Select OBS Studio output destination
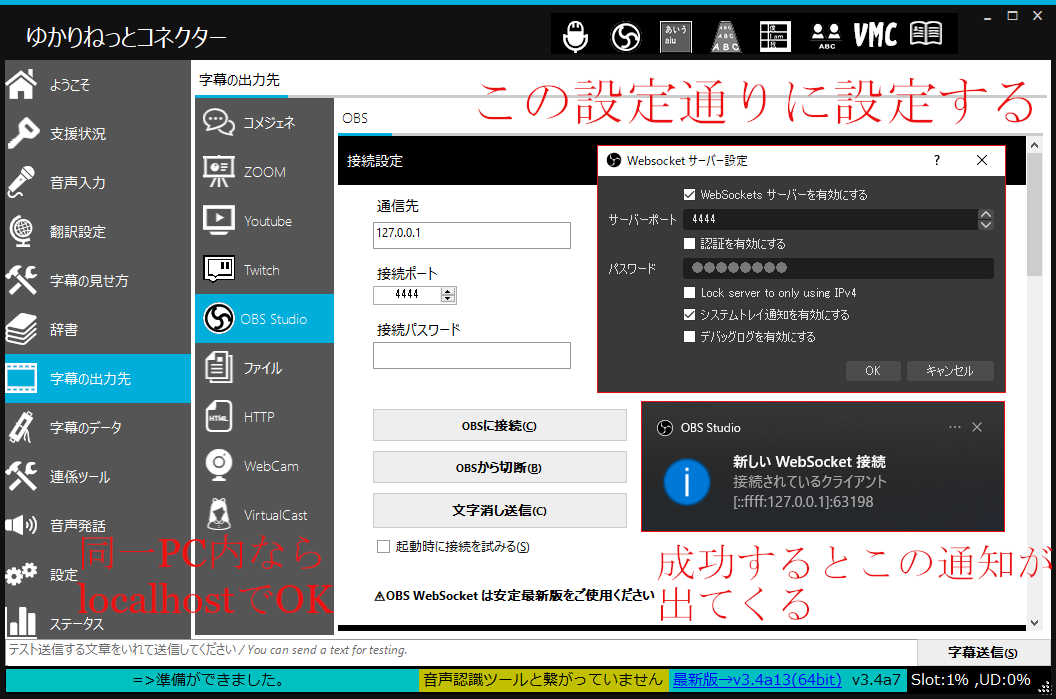The height and width of the screenshot is (699, 1056). pyautogui.click(x=264, y=319)
